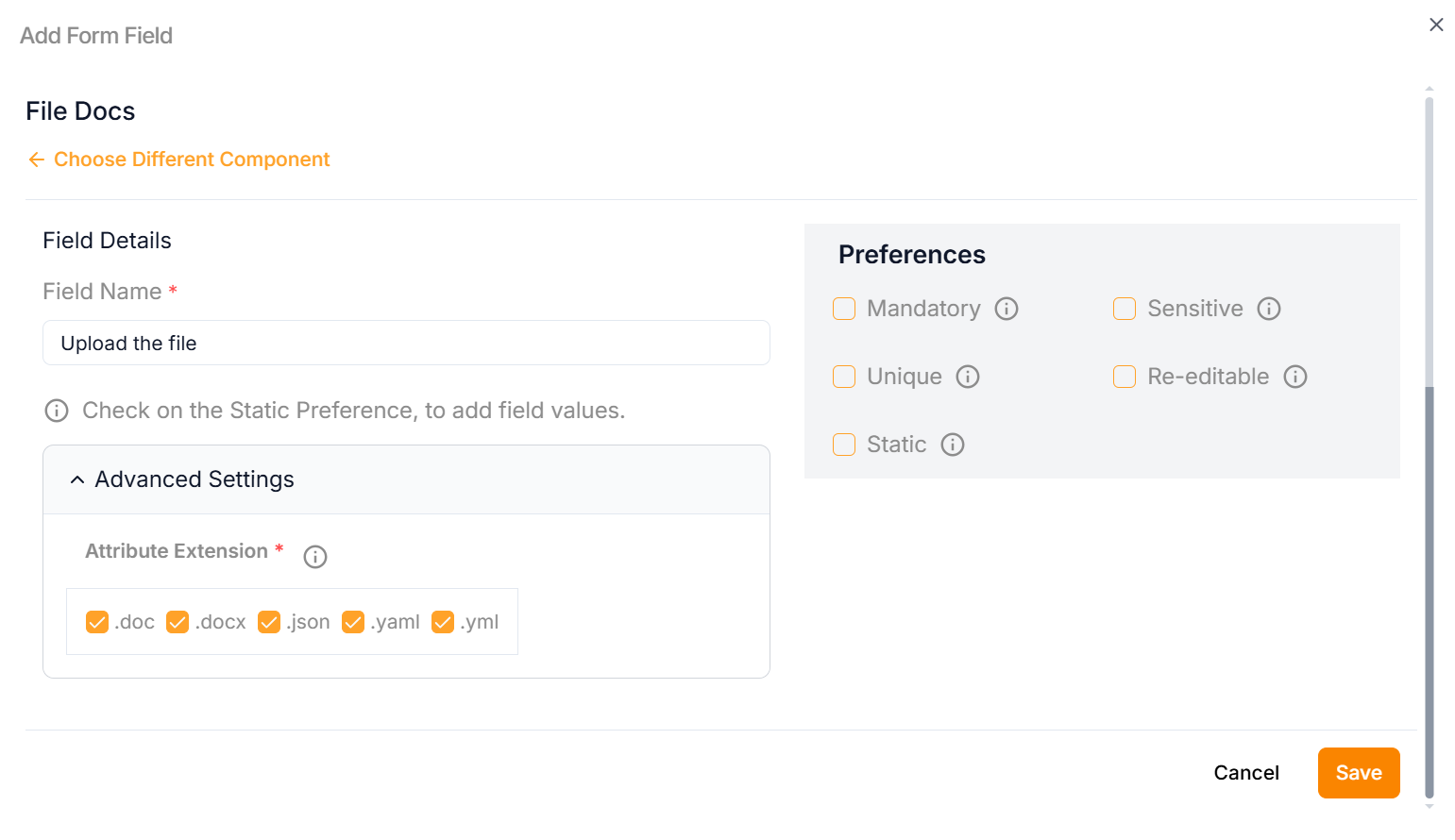The image size is (1455, 840).
Task: Enable the Mandatory preference checkbox
Action: tap(844, 309)
